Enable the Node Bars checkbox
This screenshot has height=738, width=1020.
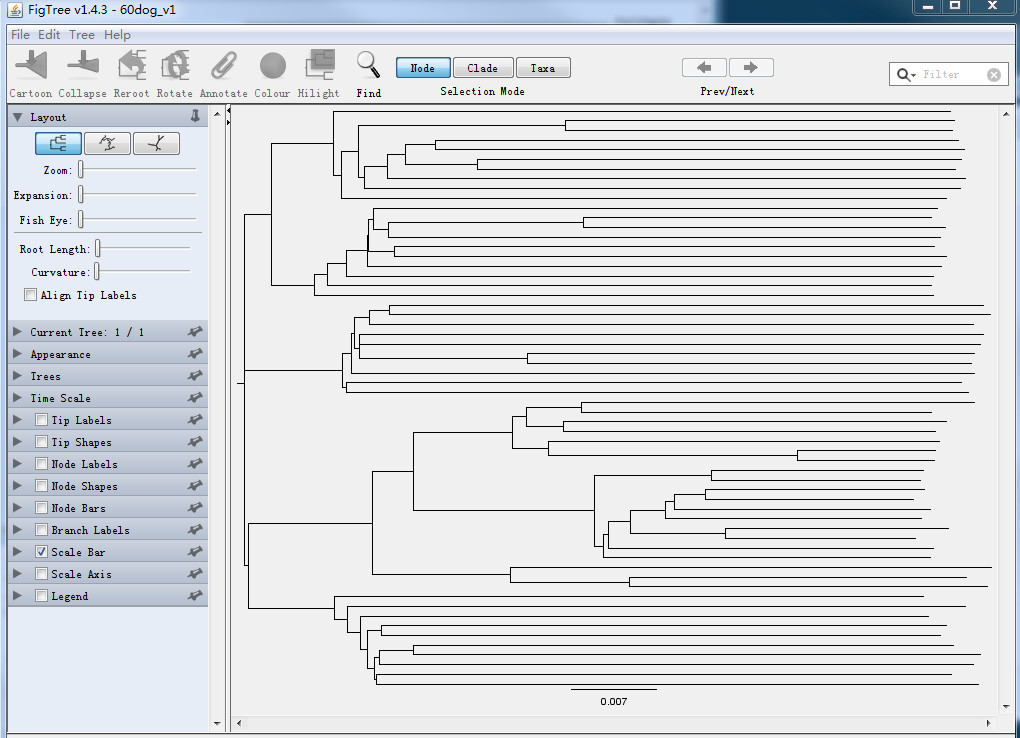(x=41, y=508)
